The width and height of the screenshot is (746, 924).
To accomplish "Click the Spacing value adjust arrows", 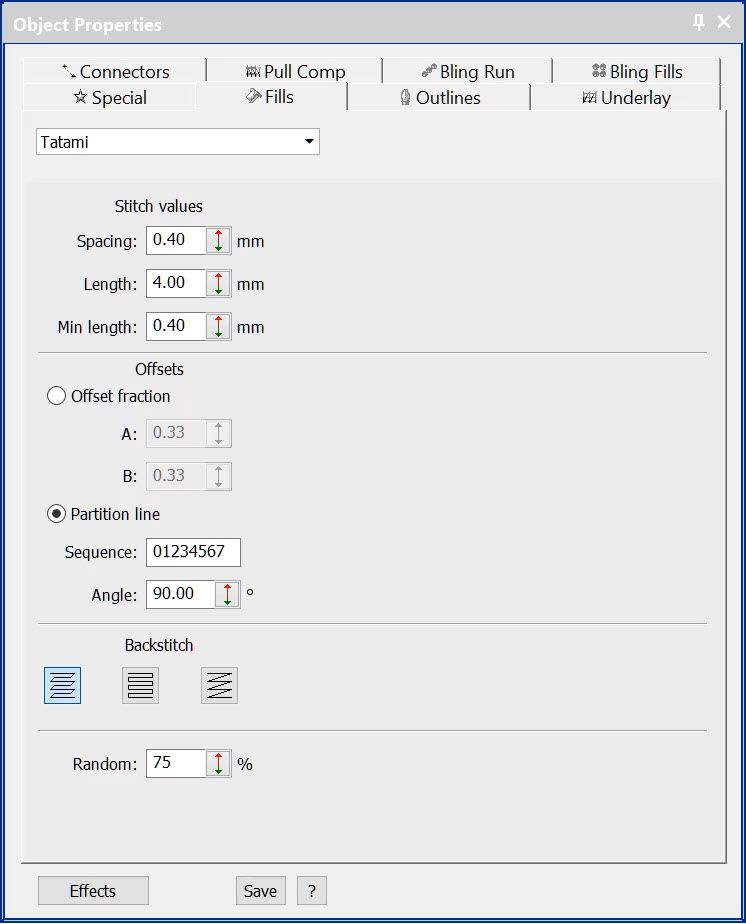I will click(218, 241).
